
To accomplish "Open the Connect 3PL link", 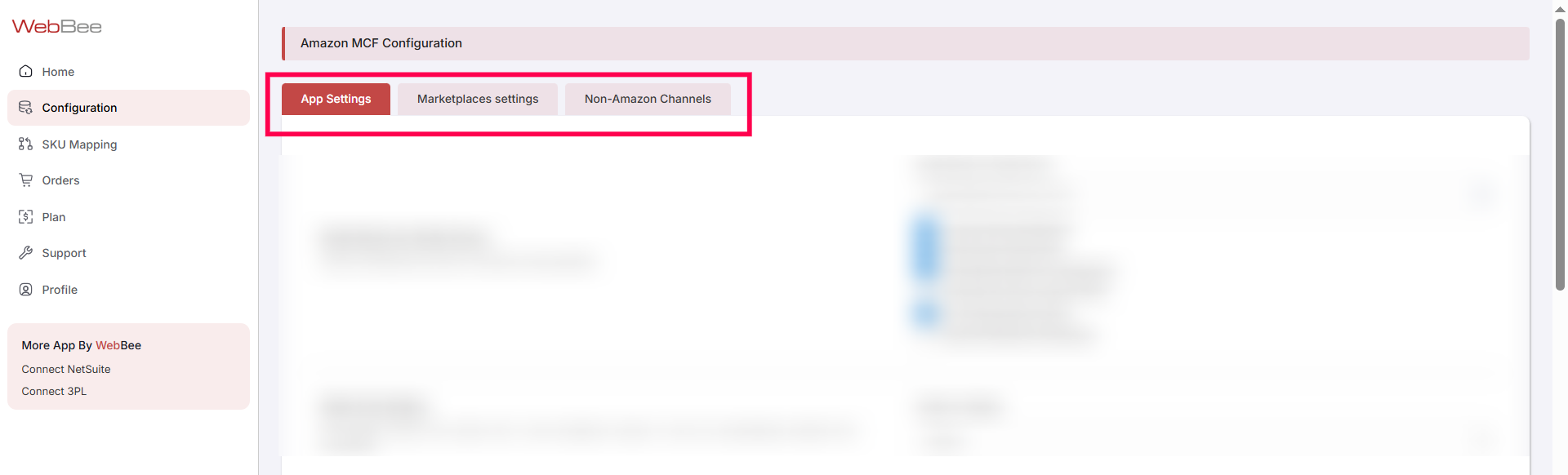I will (54, 392).
